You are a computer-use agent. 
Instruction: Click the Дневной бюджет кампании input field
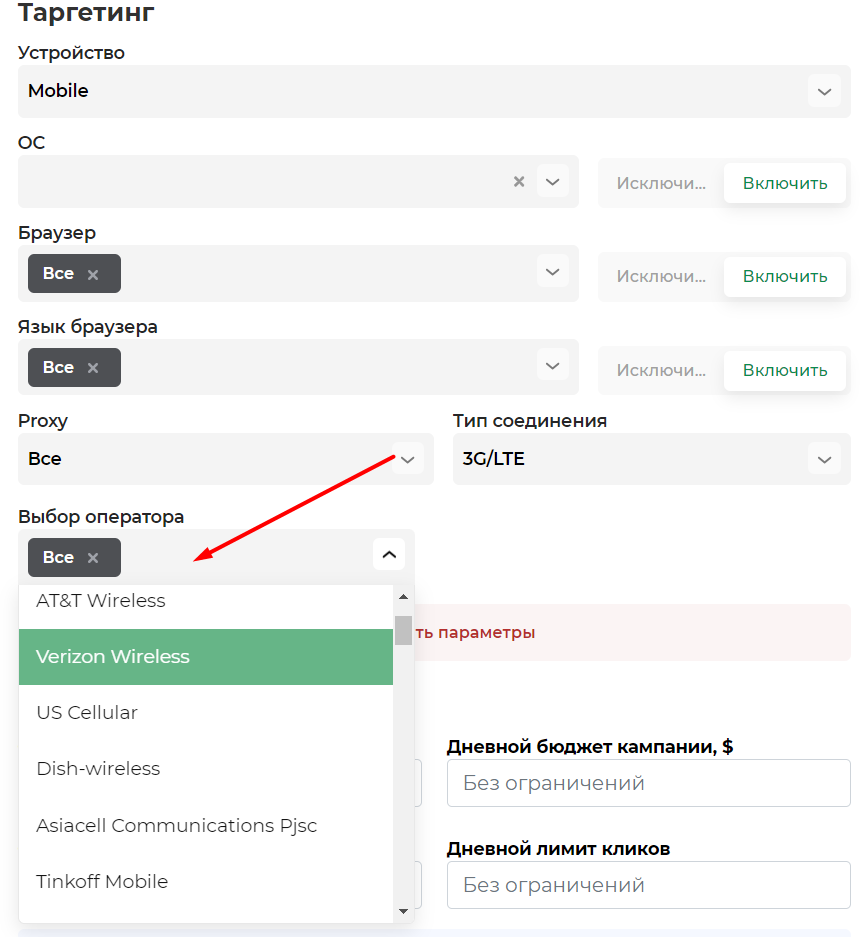pos(648,783)
